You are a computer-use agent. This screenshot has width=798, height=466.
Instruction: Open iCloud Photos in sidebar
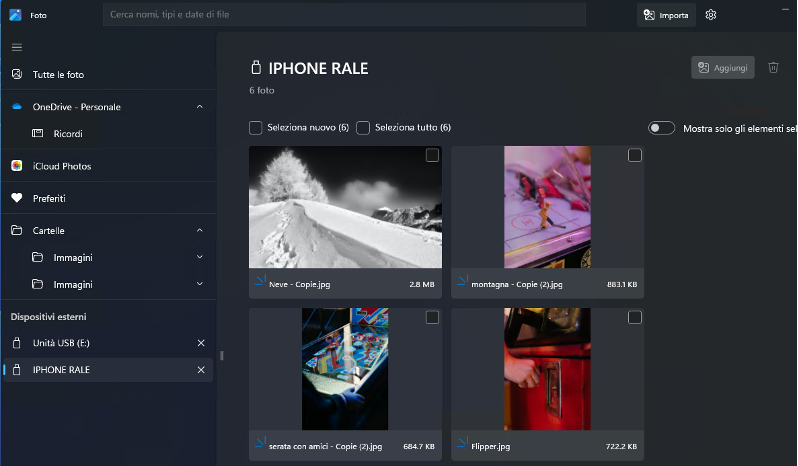(62, 166)
